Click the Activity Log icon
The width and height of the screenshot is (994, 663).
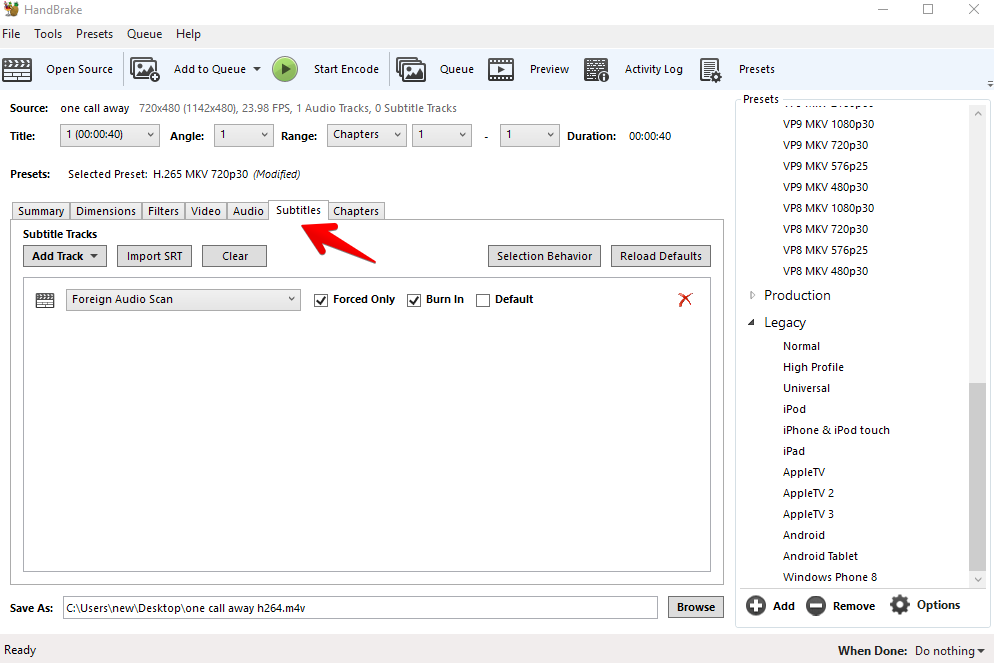point(597,69)
